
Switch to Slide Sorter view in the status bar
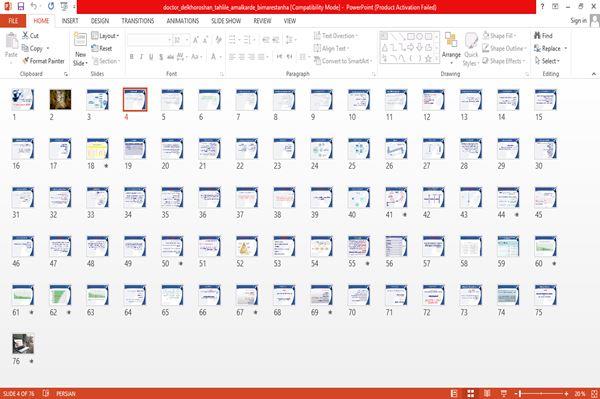(x=470, y=393)
